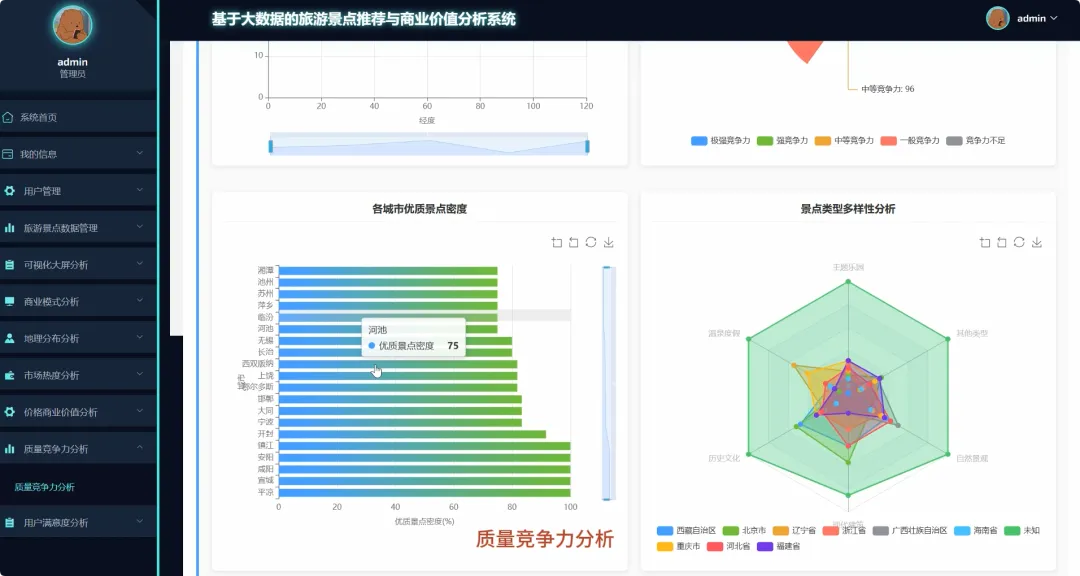The height and width of the screenshot is (576, 1080).
Task: Save 各城市优质景点密度 chart as image
Action: [x=609, y=243]
